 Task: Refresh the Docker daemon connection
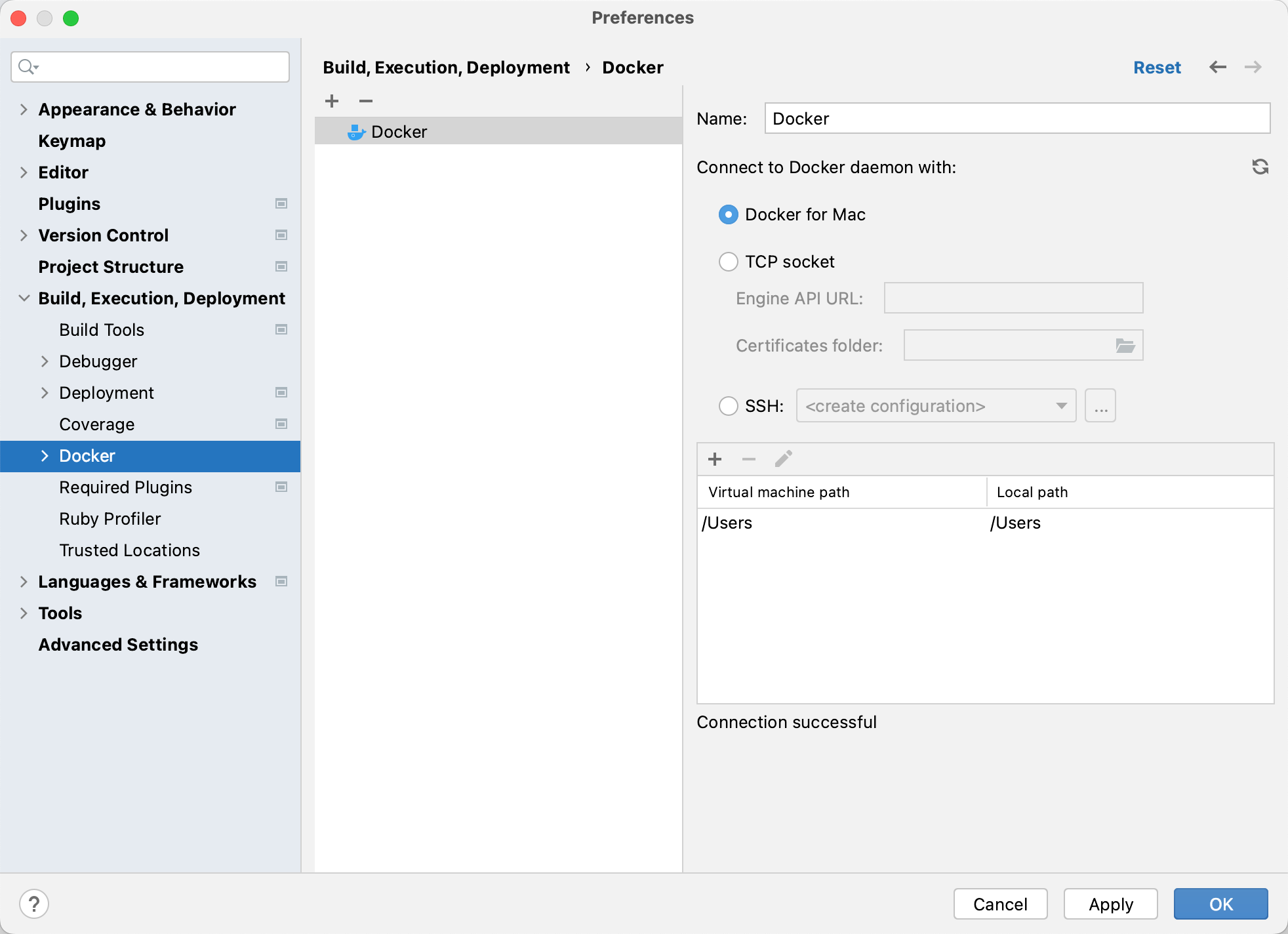tap(1260, 167)
